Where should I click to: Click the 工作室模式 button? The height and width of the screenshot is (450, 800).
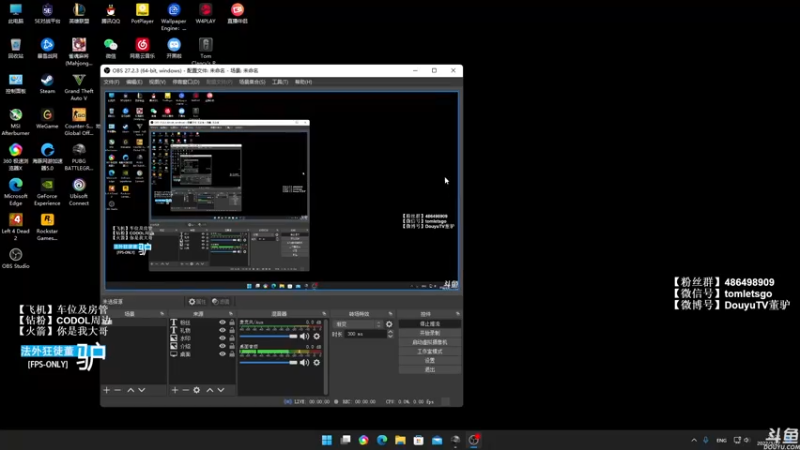tap(430, 352)
